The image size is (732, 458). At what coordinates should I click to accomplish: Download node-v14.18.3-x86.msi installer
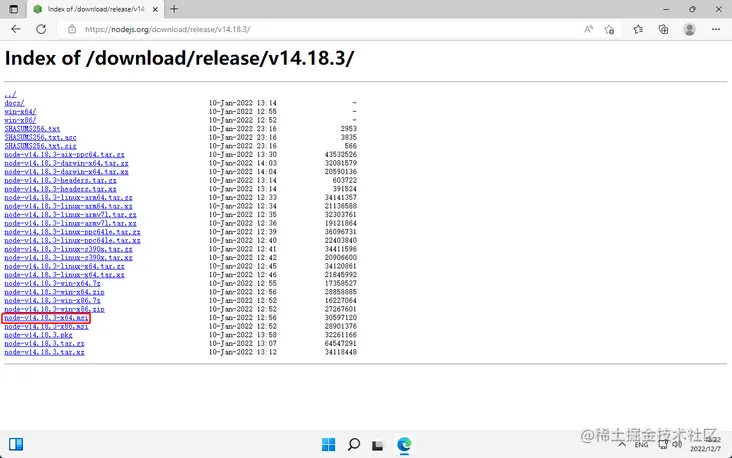[x=46, y=326]
